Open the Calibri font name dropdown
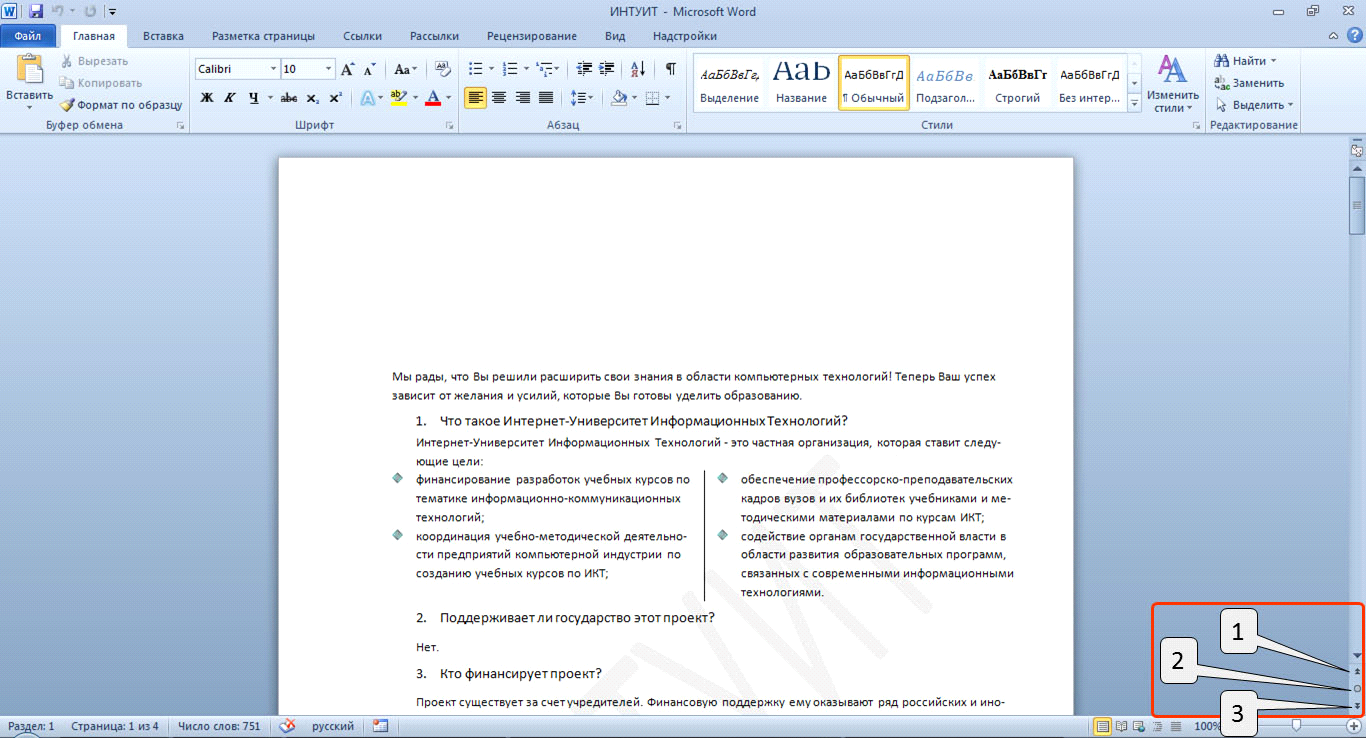This screenshot has height=738, width=1366. click(x=273, y=69)
